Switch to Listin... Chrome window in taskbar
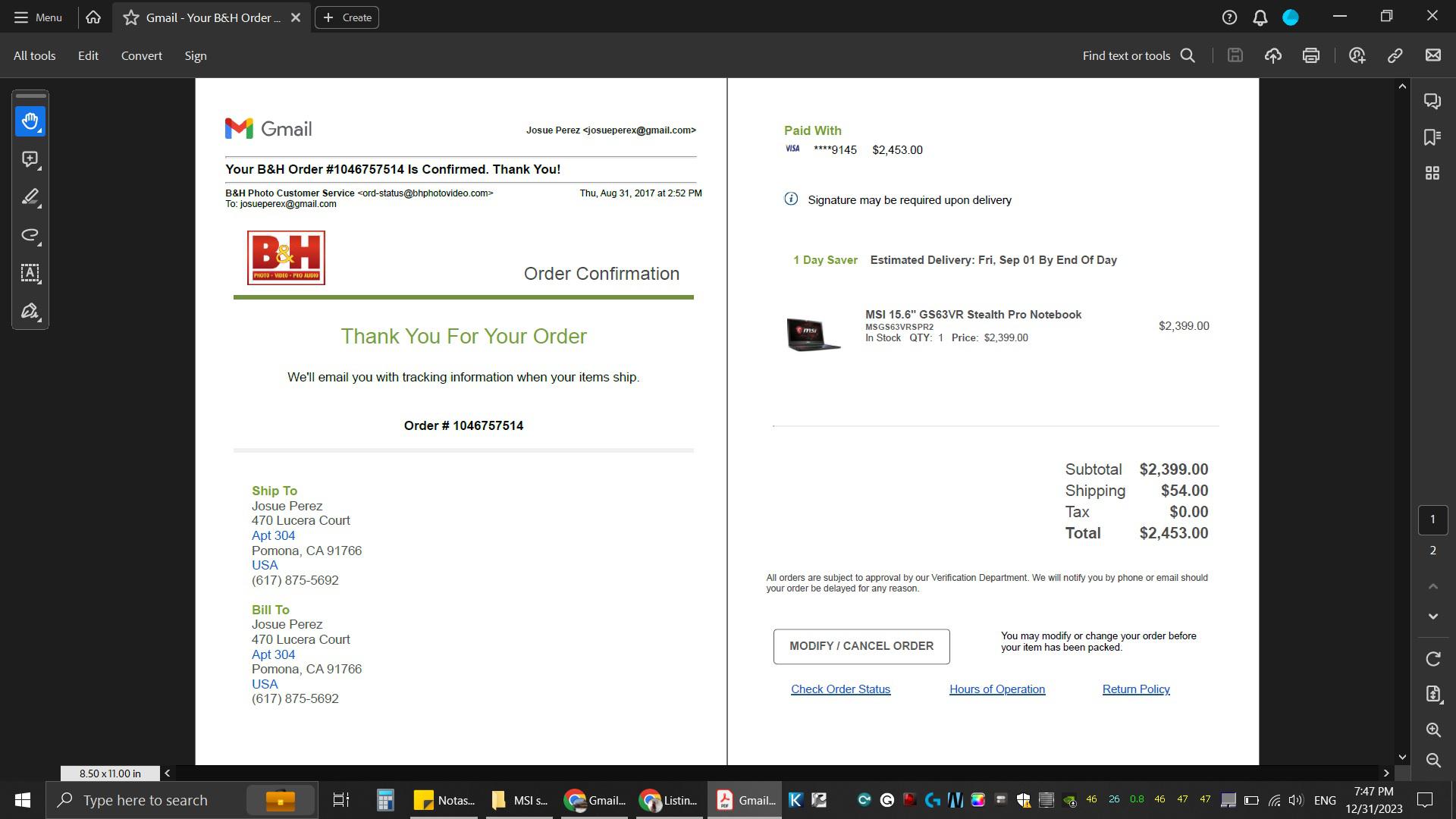Image resolution: width=1456 pixels, height=819 pixels. [x=669, y=800]
